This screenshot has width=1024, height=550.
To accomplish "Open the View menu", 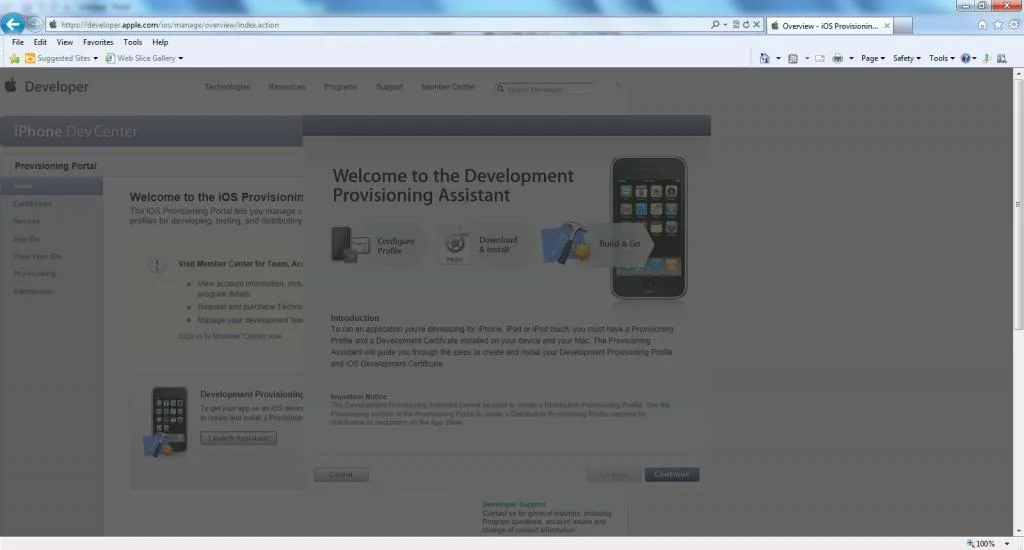I will [x=65, y=42].
